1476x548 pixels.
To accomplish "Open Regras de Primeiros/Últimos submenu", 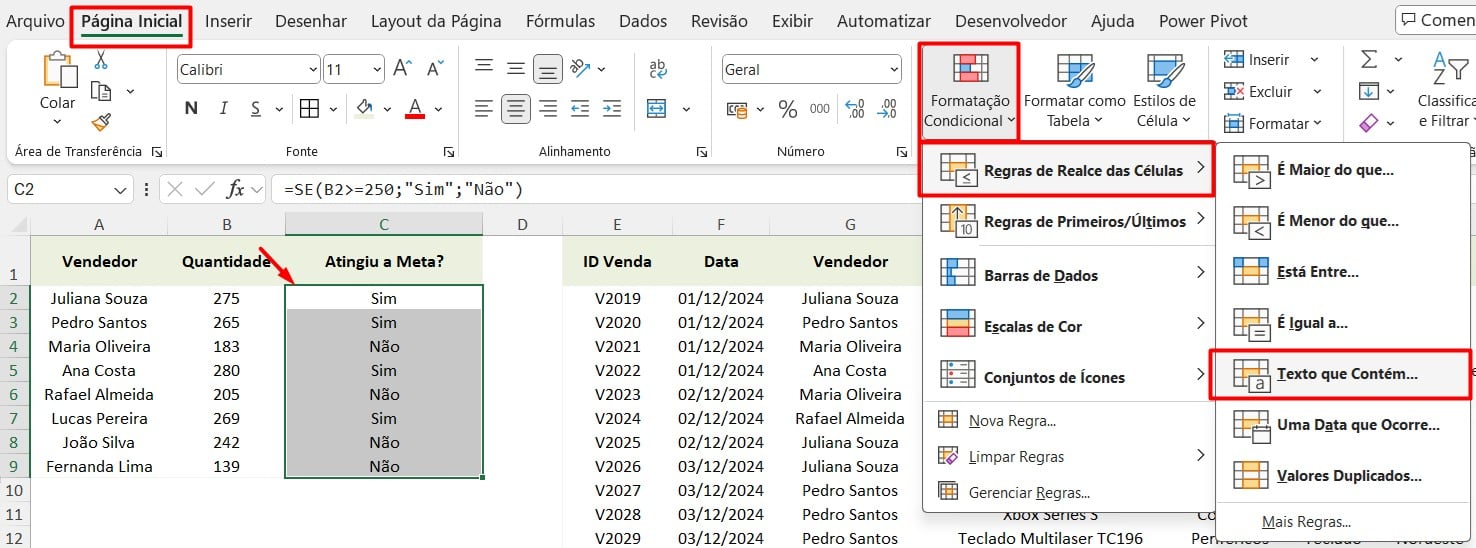I will [x=1069, y=222].
